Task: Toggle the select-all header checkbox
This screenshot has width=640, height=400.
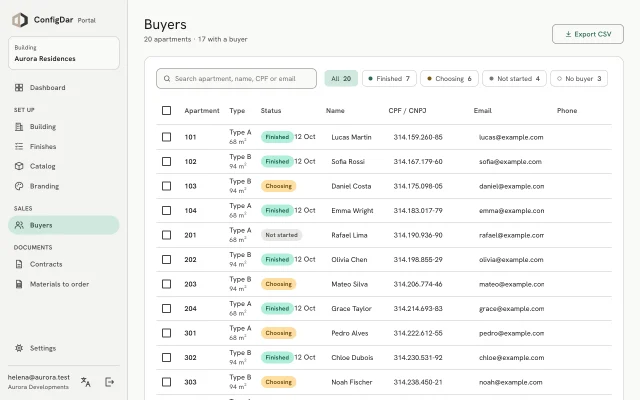Action: [x=167, y=111]
